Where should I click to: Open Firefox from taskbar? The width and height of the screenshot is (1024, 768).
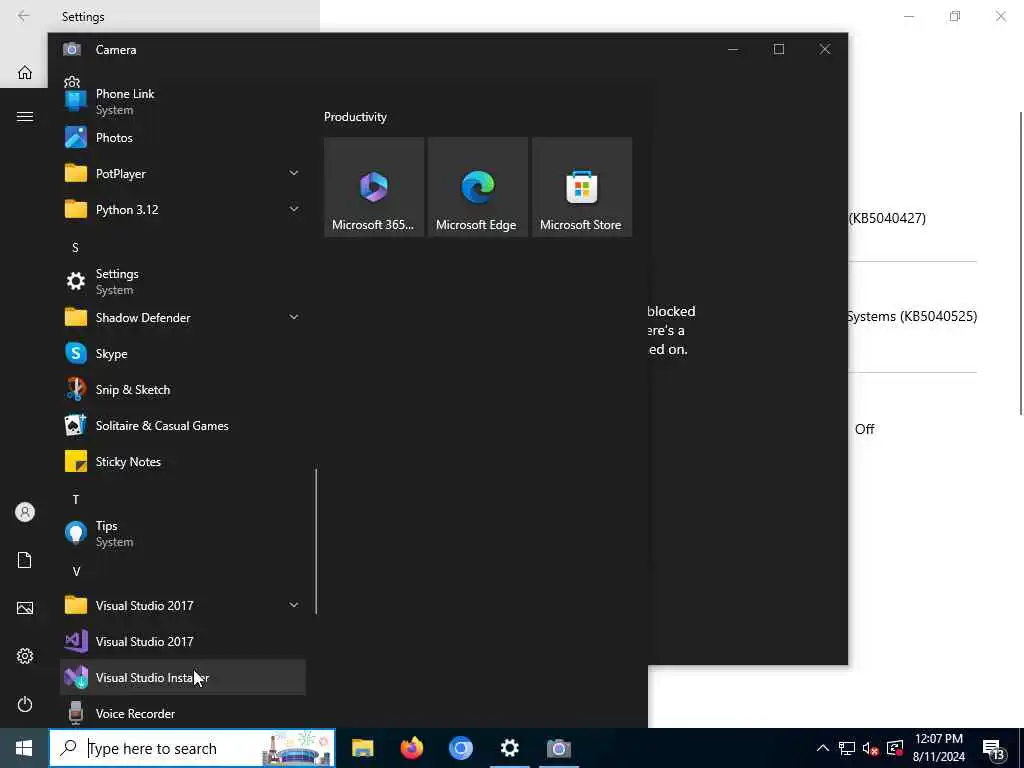click(411, 748)
